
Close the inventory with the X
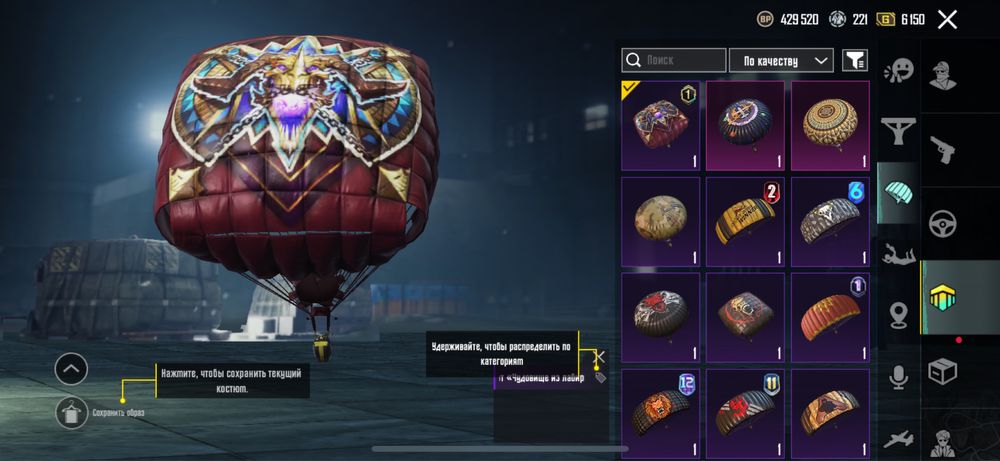click(947, 20)
